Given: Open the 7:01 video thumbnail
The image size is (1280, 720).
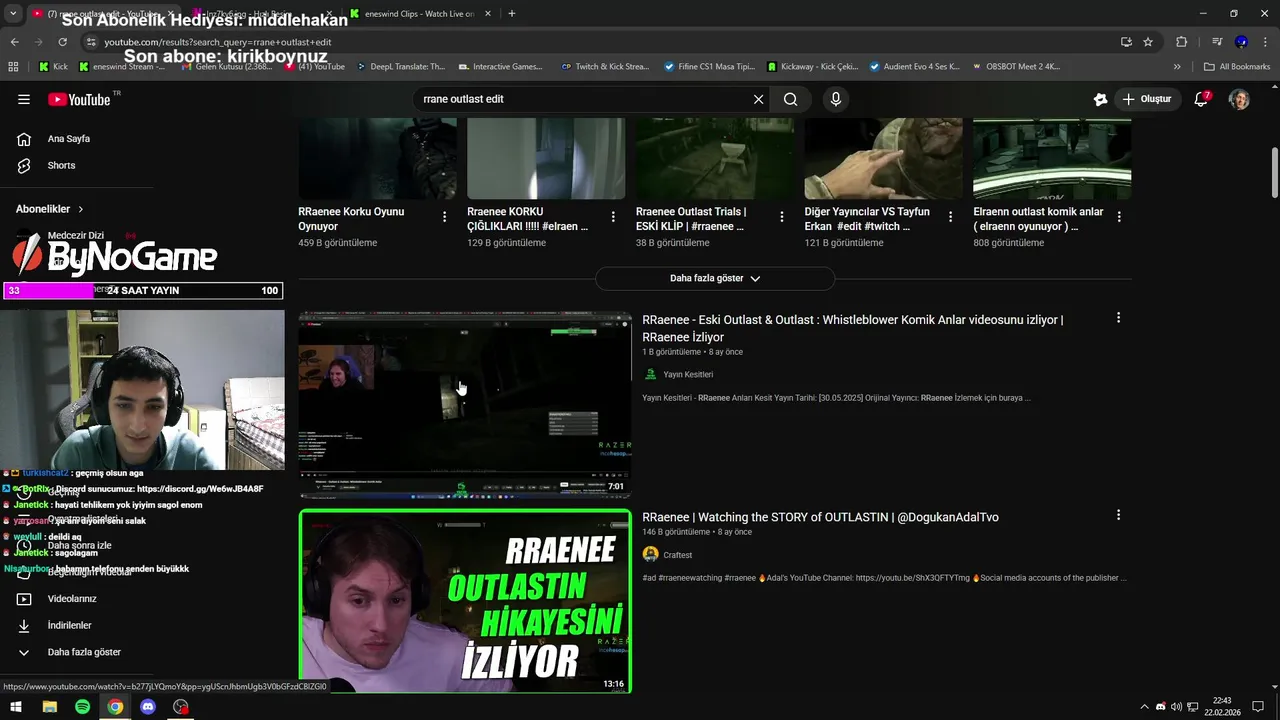Looking at the screenshot, I should pyautogui.click(x=465, y=405).
